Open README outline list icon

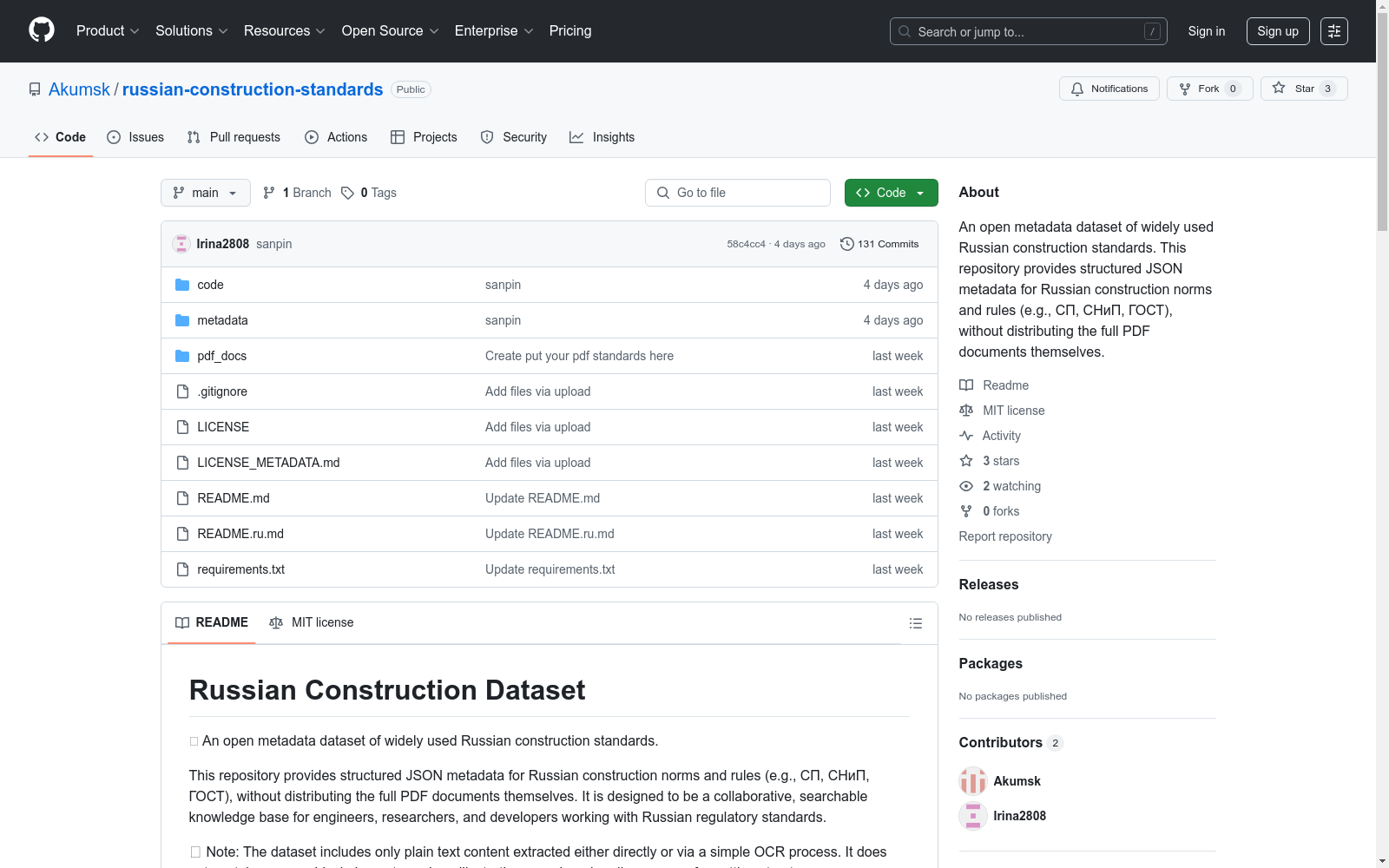click(915, 623)
